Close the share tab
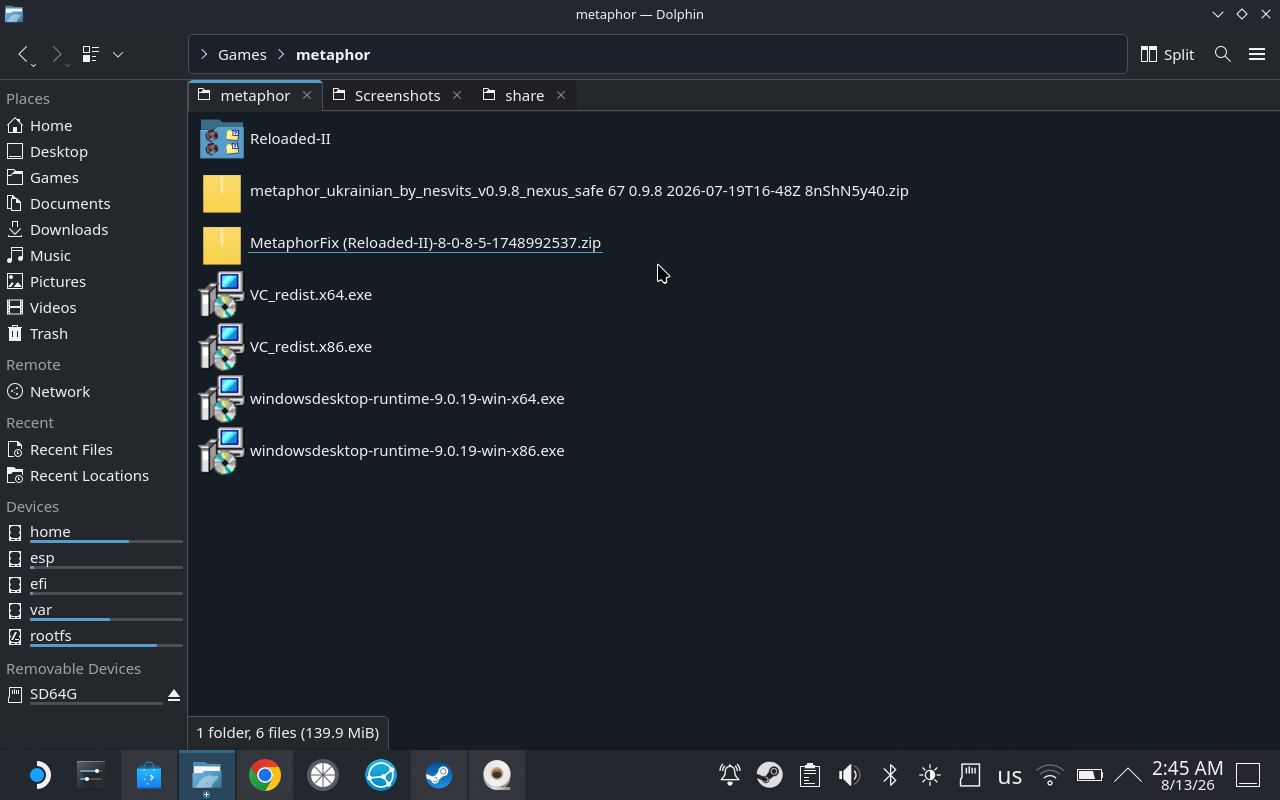 561,95
